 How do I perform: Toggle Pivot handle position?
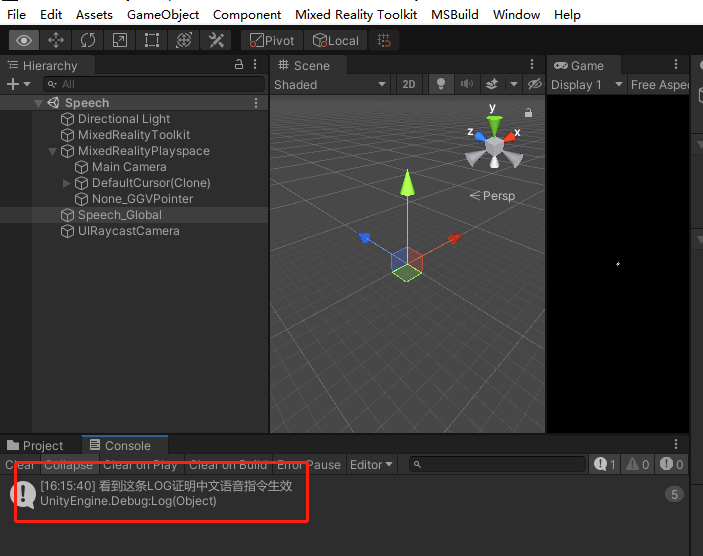[272, 40]
